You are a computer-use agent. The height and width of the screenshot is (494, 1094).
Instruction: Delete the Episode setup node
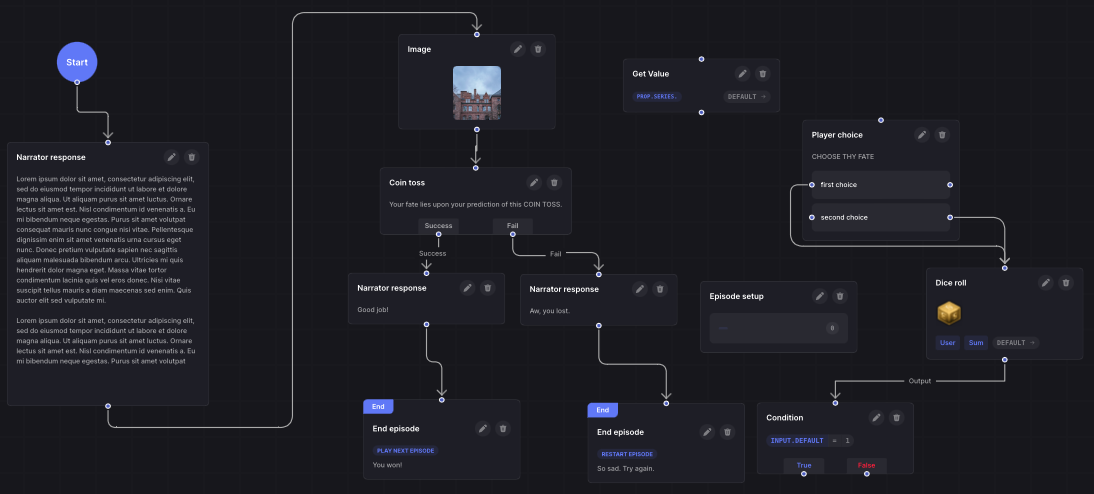coord(840,296)
